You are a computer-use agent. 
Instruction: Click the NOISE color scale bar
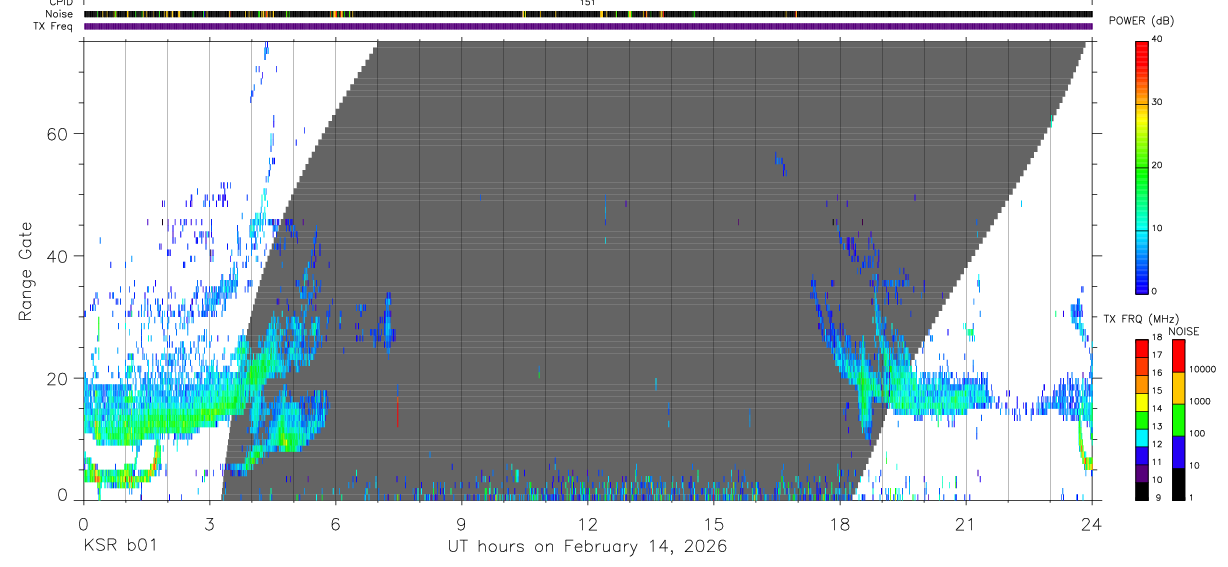(1179, 420)
